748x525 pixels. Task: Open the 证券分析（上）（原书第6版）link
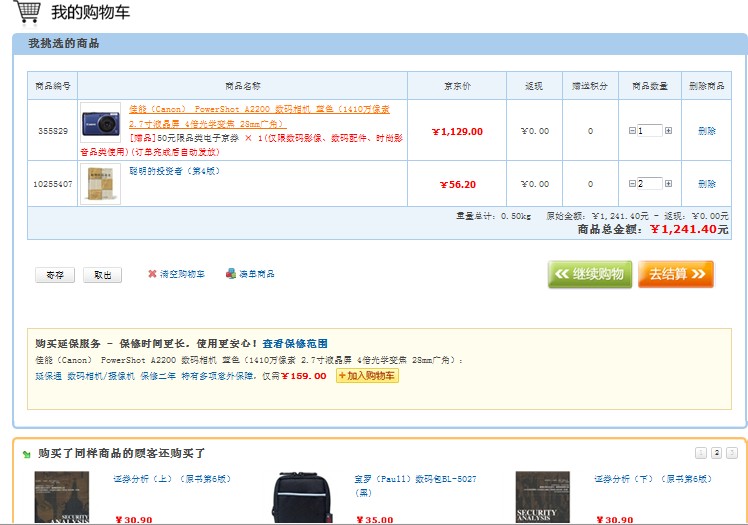172,479
